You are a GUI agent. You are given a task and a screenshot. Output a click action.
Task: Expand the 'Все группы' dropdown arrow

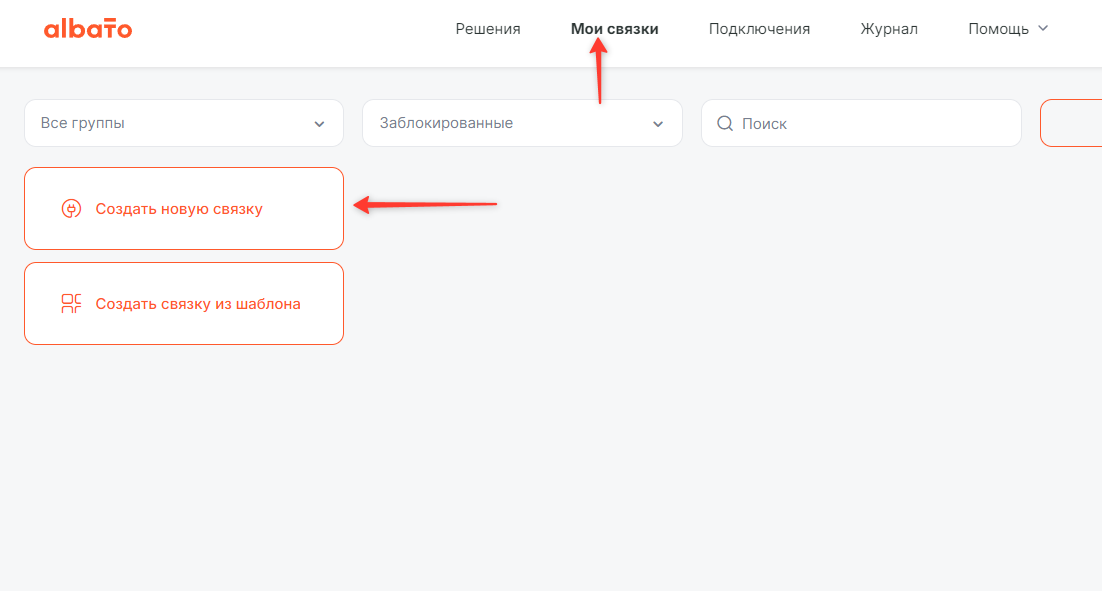click(319, 124)
